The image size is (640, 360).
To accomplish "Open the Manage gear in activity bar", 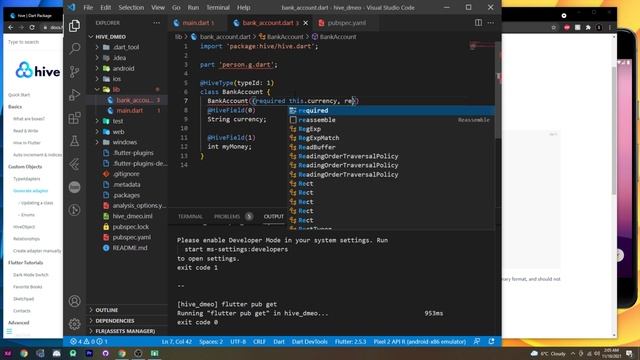I will [74, 324].
